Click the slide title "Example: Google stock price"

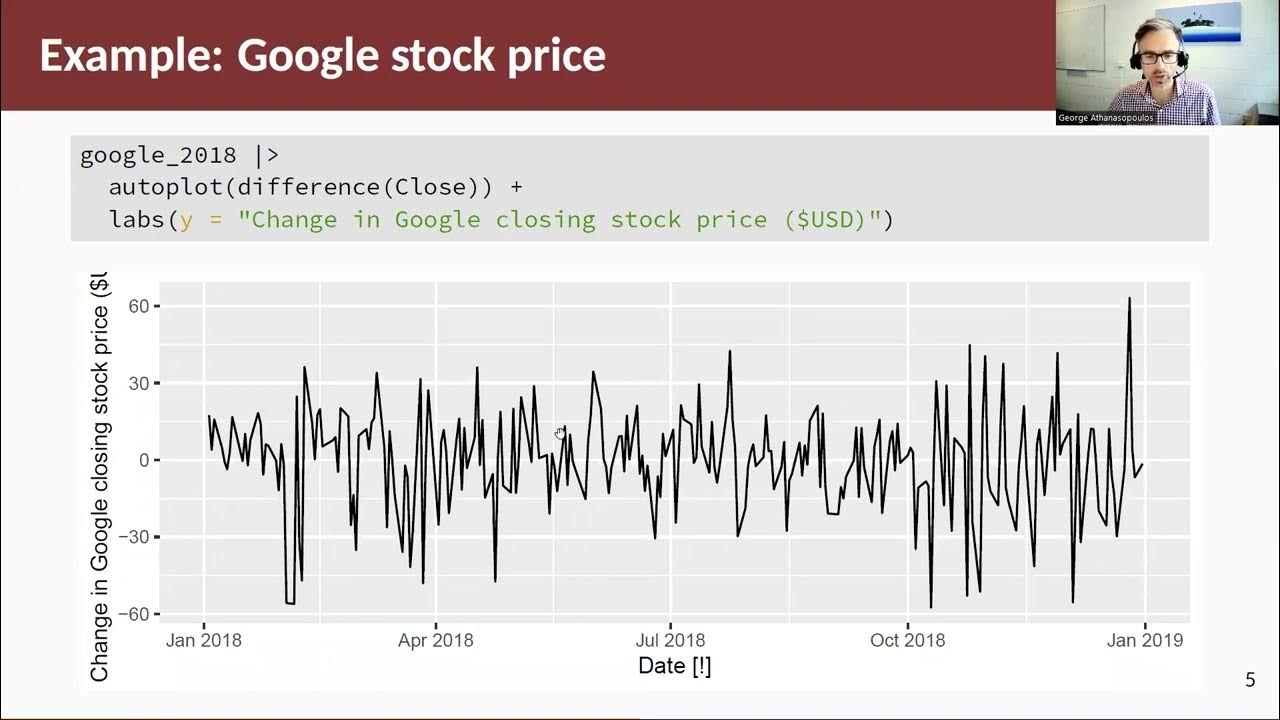pos(322,56)
